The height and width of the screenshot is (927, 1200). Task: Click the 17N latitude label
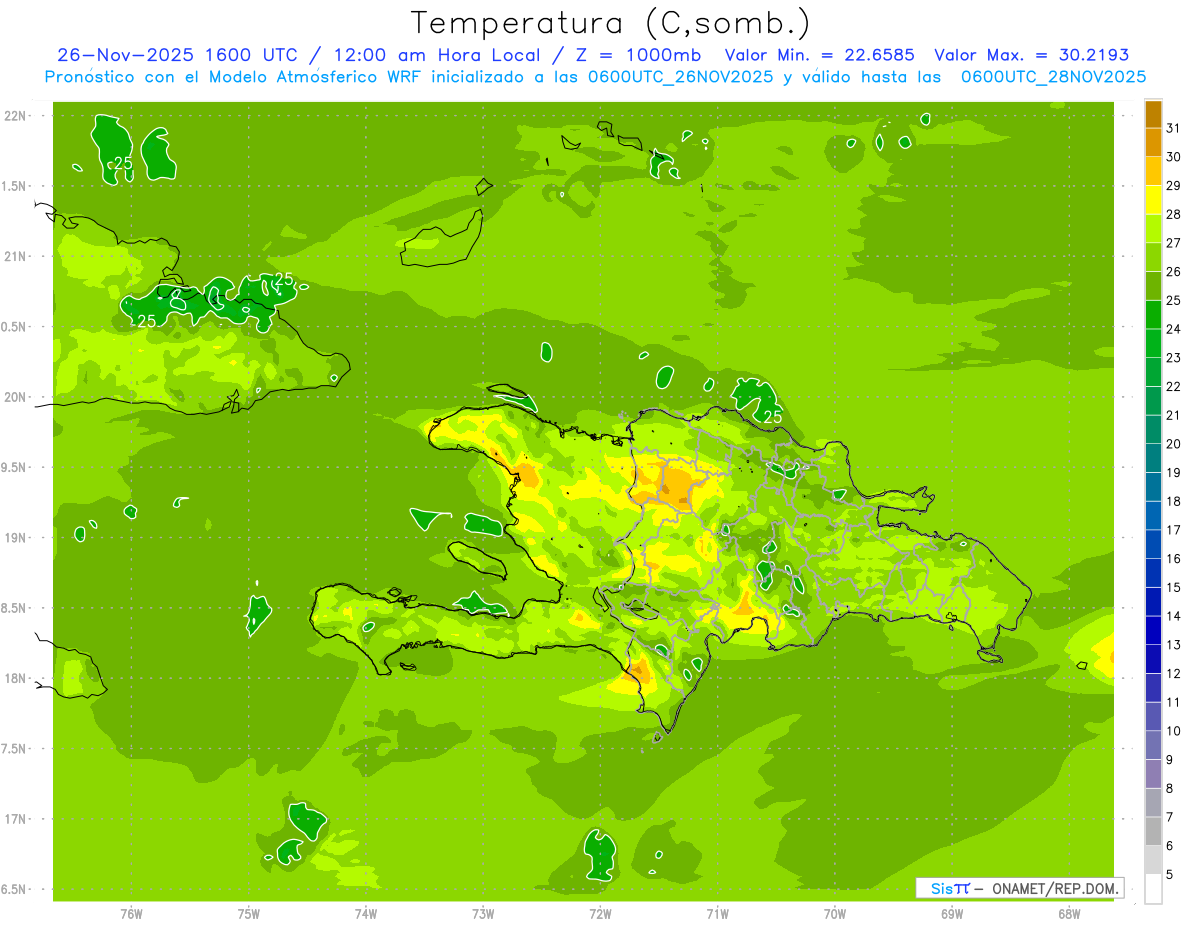tap(15, 819)
